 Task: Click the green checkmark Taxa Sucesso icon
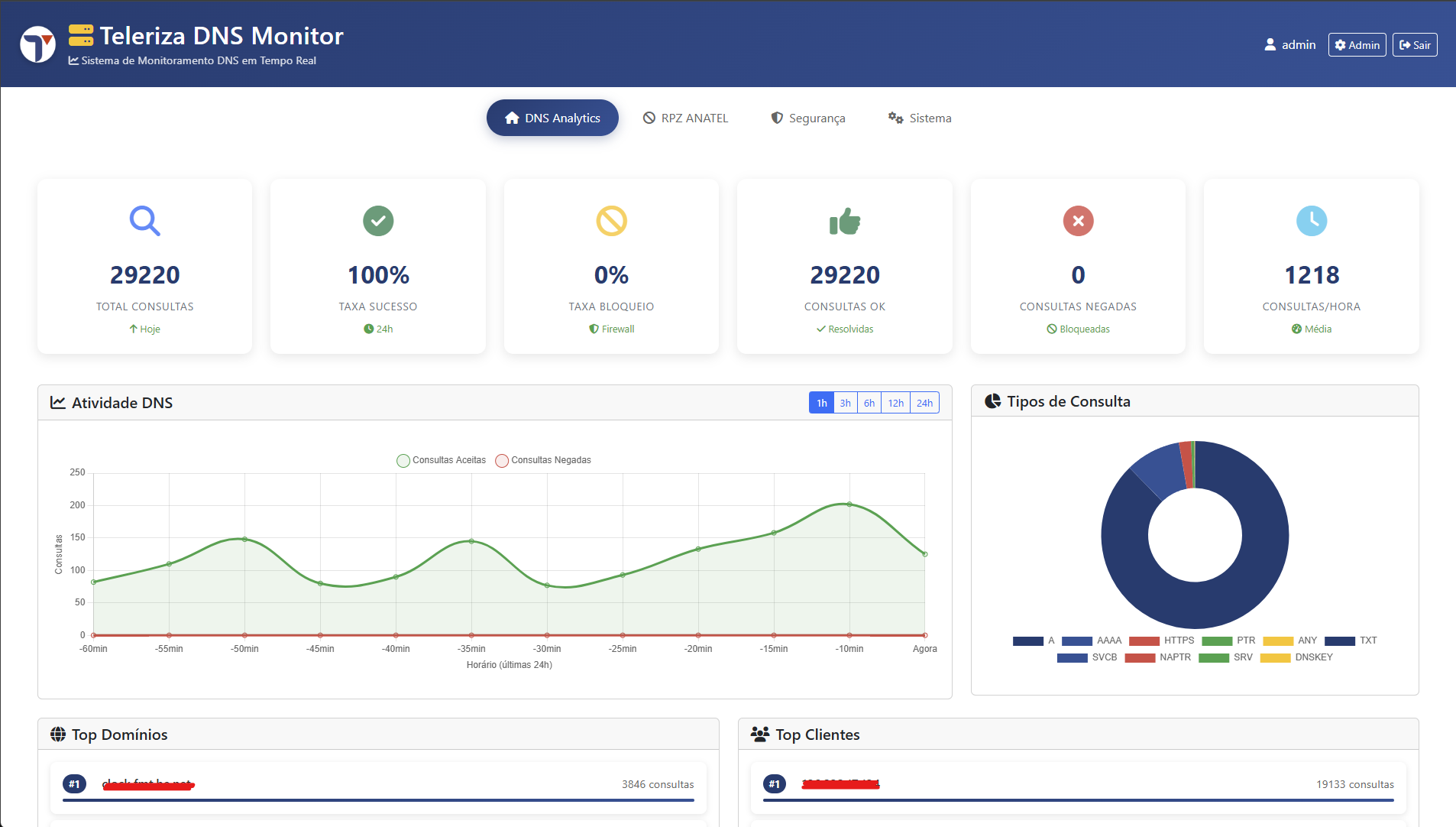[x=378, y=221]
